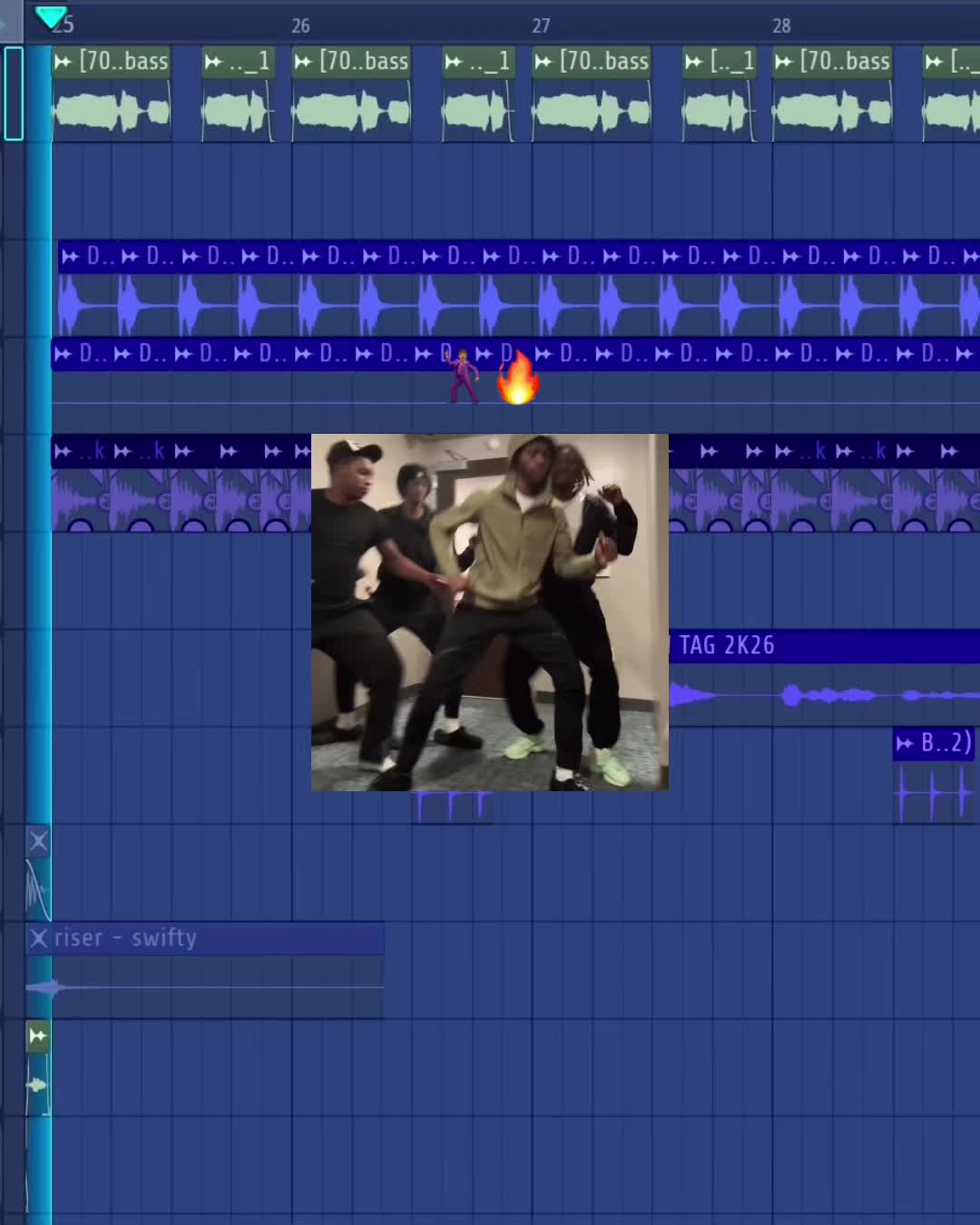
Task: Expand the clip menu of the [70..bass clip at bar 27
Action: pos(544,62)
